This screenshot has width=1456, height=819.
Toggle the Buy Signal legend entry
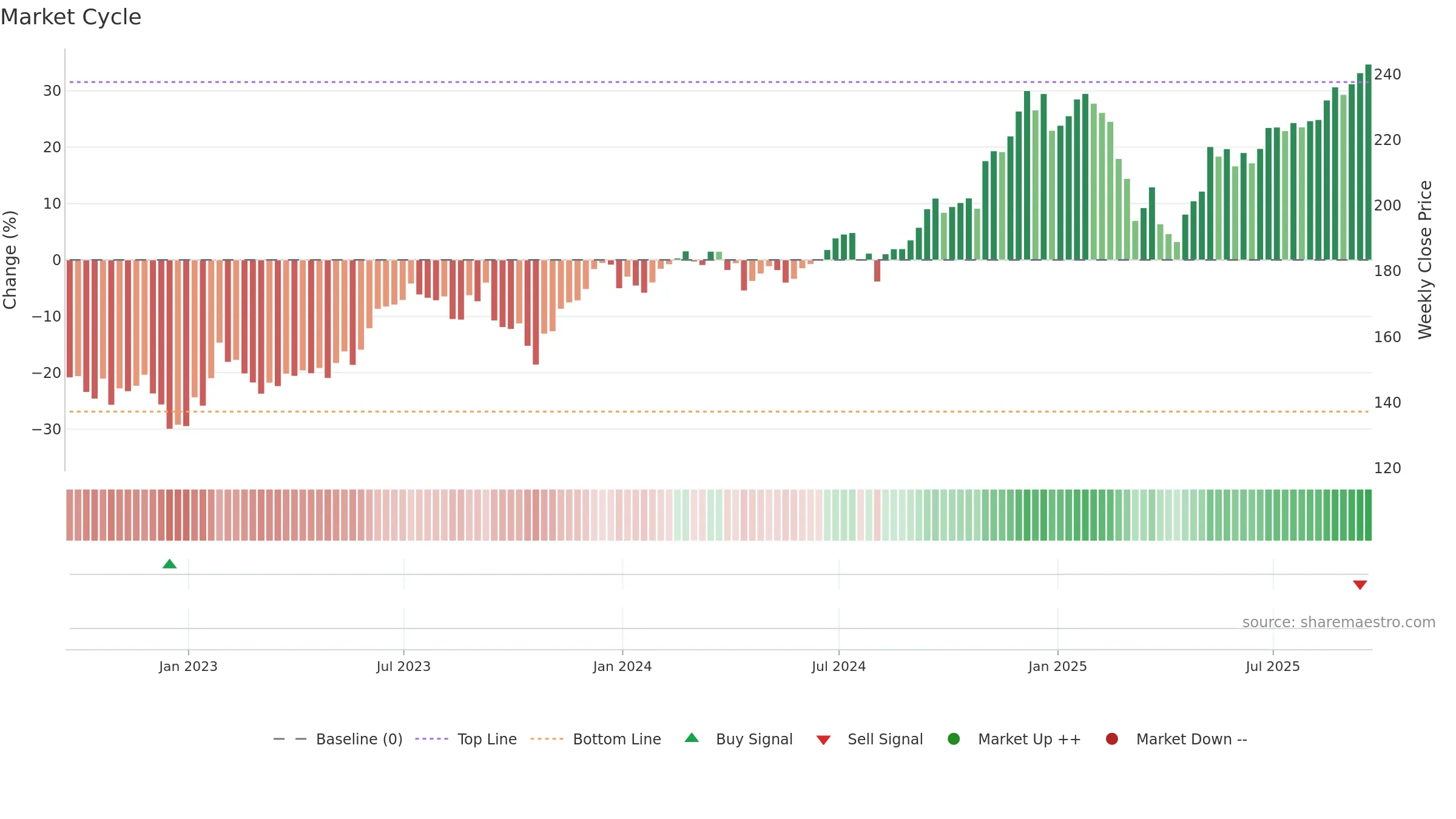pos(738,739)
